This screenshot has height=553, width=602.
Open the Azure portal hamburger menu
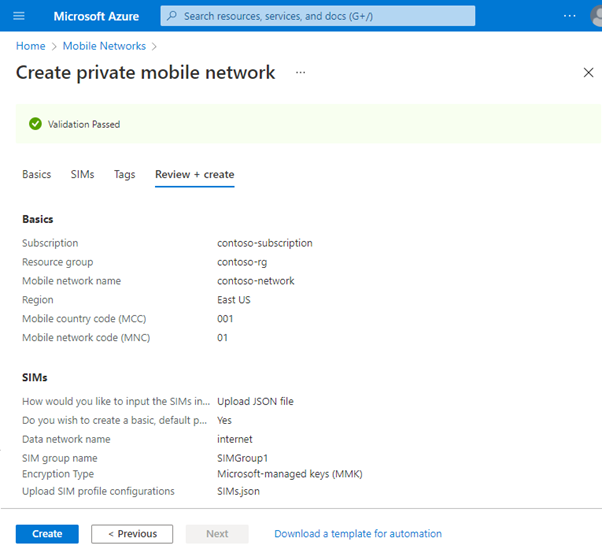tap(19, 16)
